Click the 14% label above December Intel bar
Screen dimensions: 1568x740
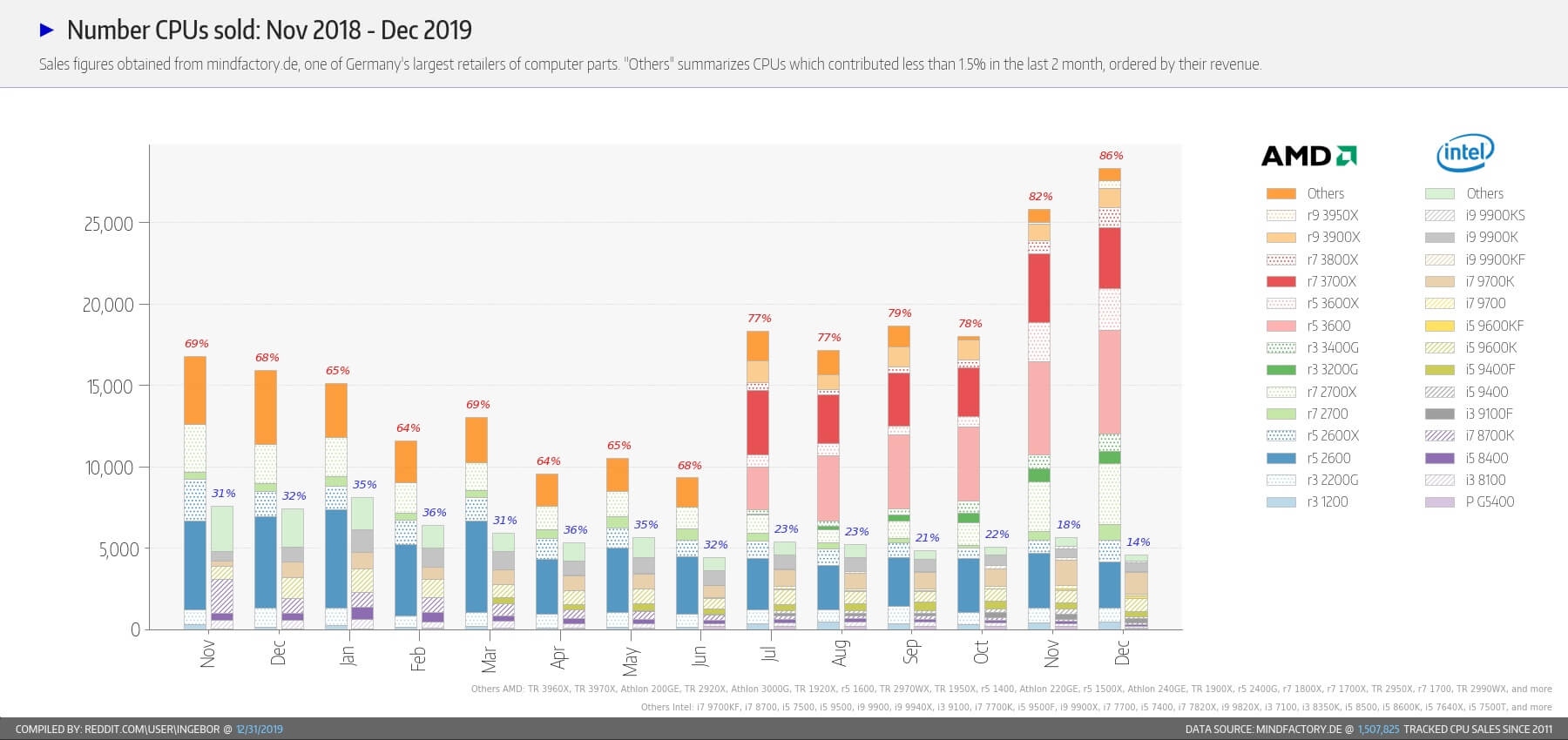(x=1138, y=542)
